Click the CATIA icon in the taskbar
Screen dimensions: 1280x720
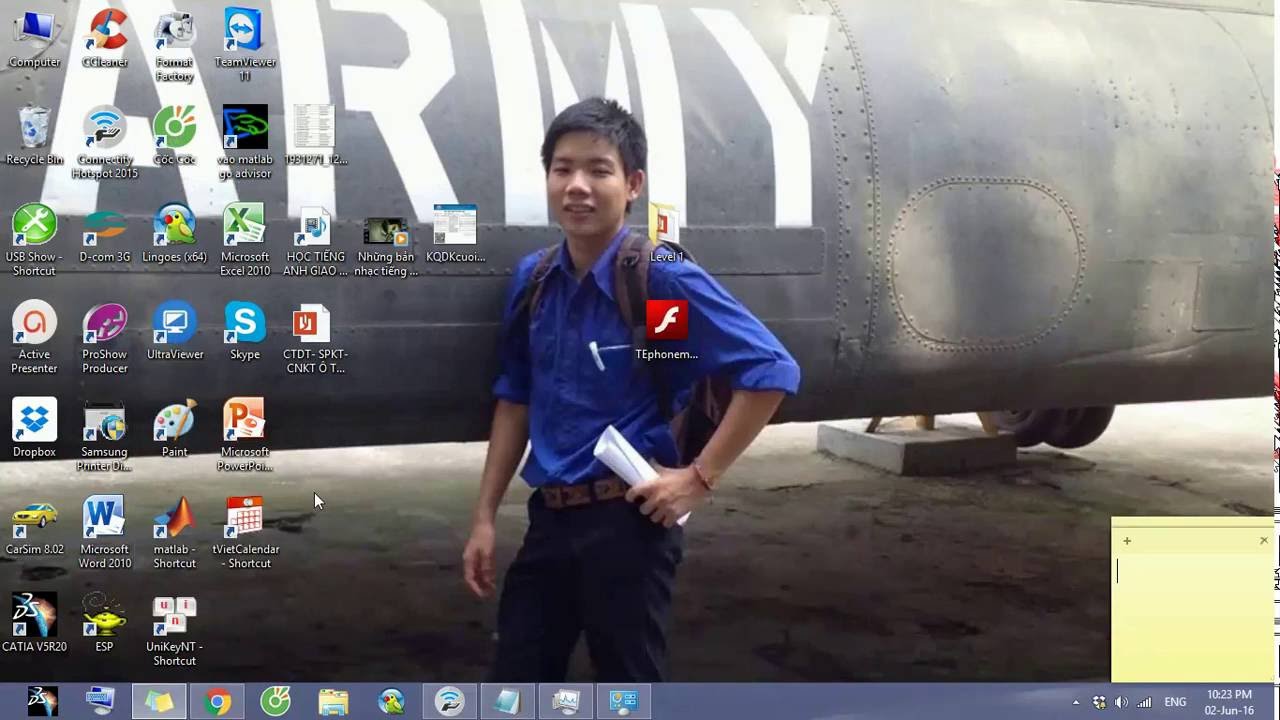pyautogui.click(x=42, y=701)
